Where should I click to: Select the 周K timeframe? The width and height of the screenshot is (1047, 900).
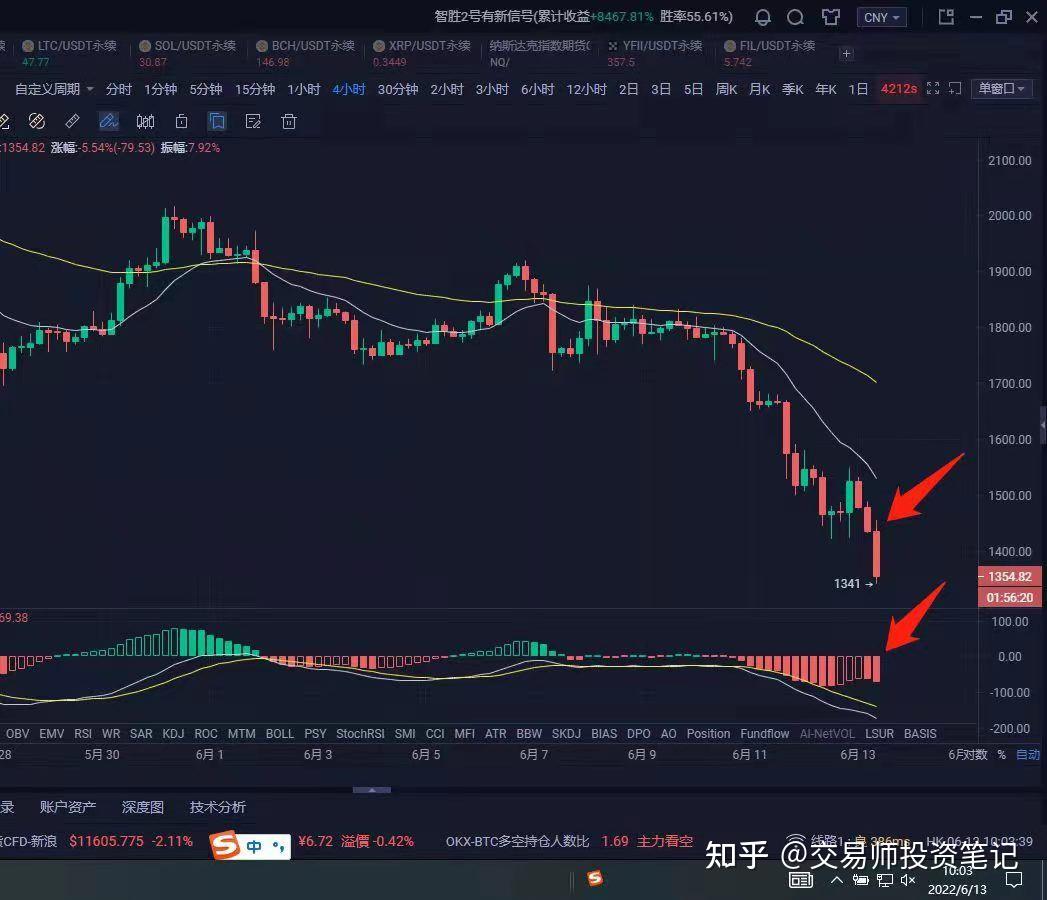click(726, 89)
